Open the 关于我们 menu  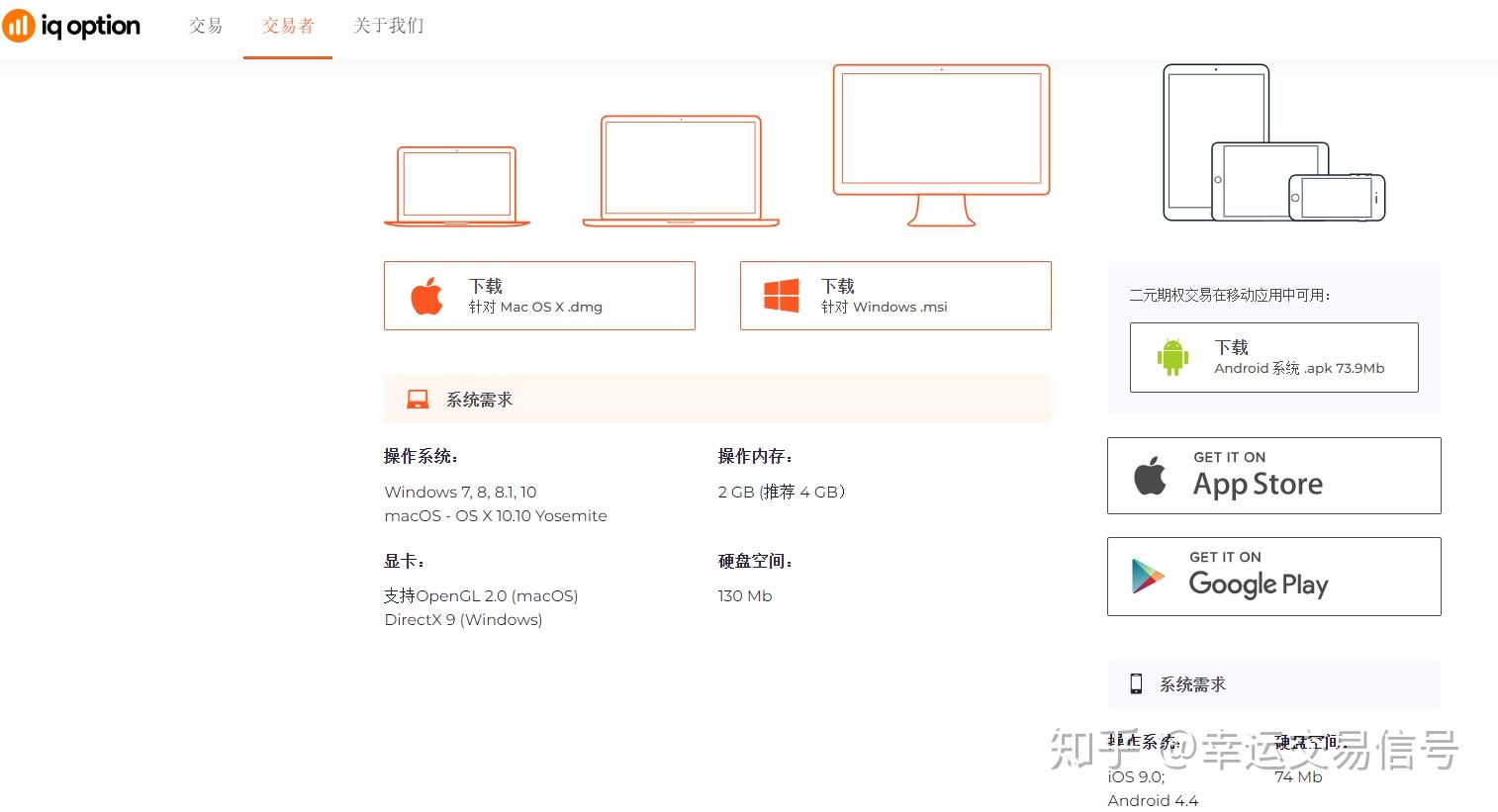tap(388, 26)
